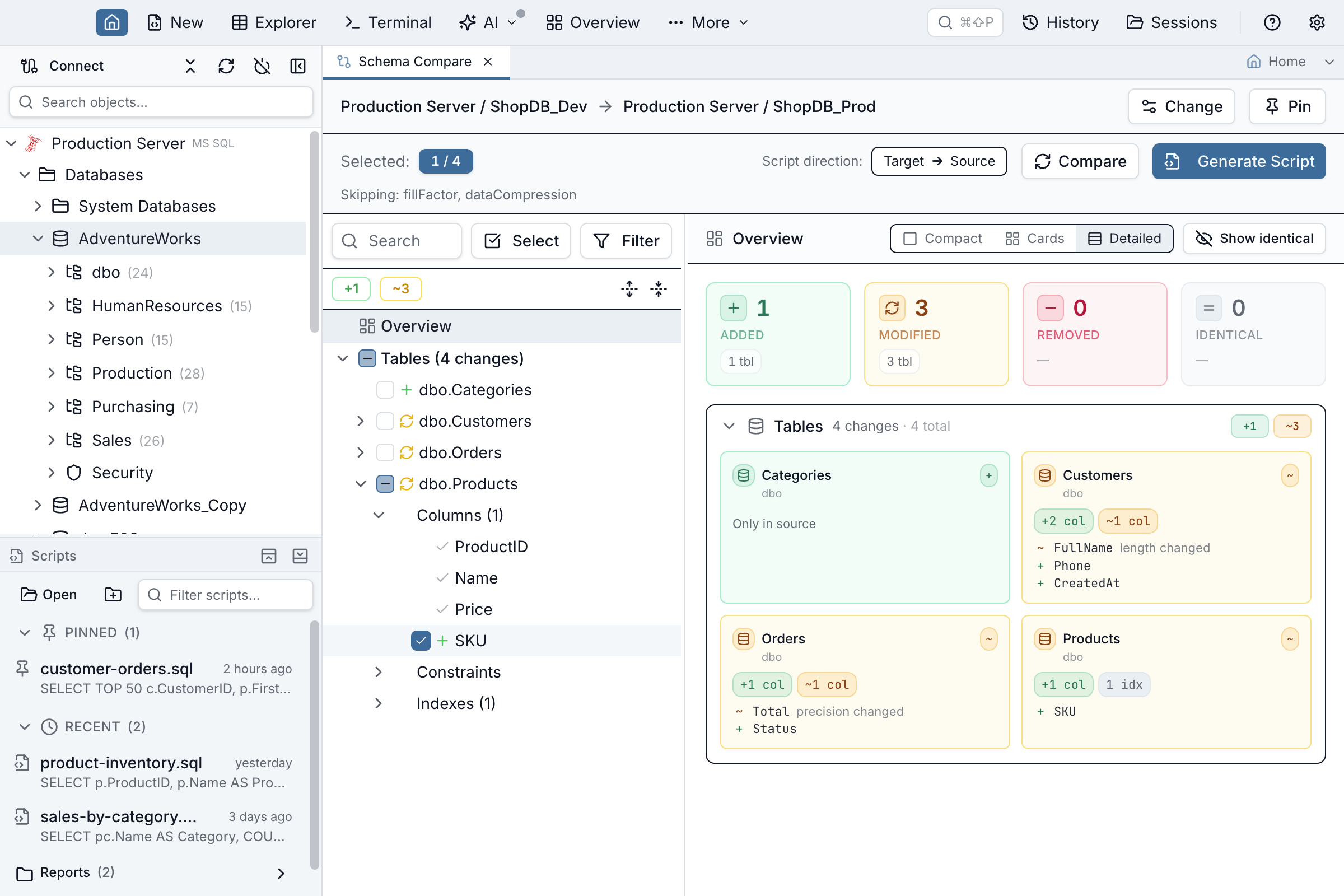Click the added badge on Categories card
1344x896 pixels.
[x=988, y=475]
